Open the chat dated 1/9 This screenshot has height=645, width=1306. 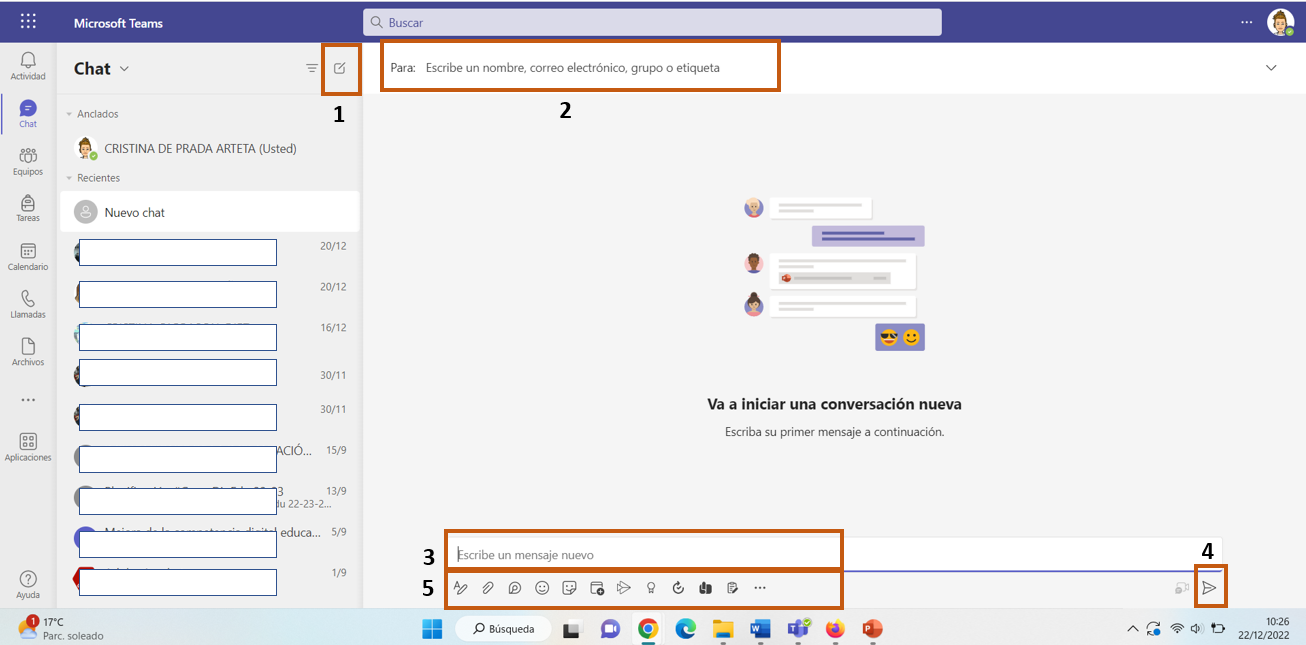(210, 581)
